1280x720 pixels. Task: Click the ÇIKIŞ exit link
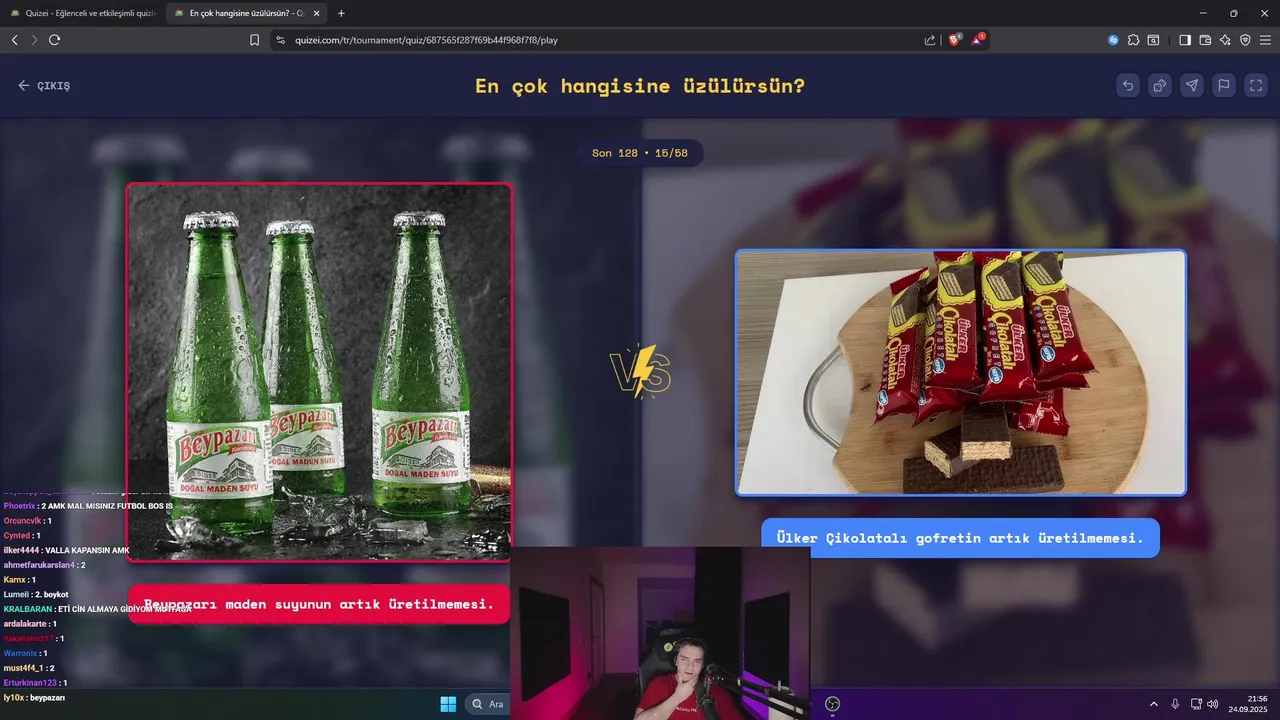click(x=44, y=86)
